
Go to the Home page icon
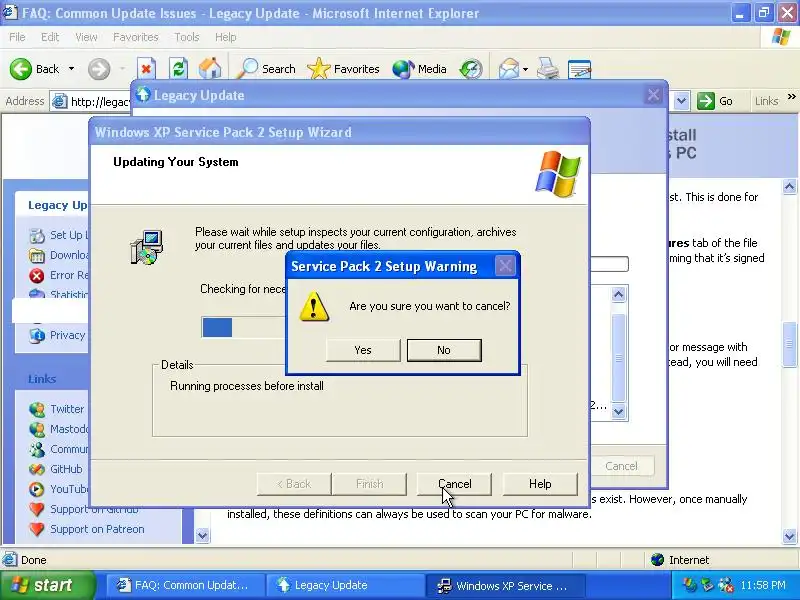(210, 68)
